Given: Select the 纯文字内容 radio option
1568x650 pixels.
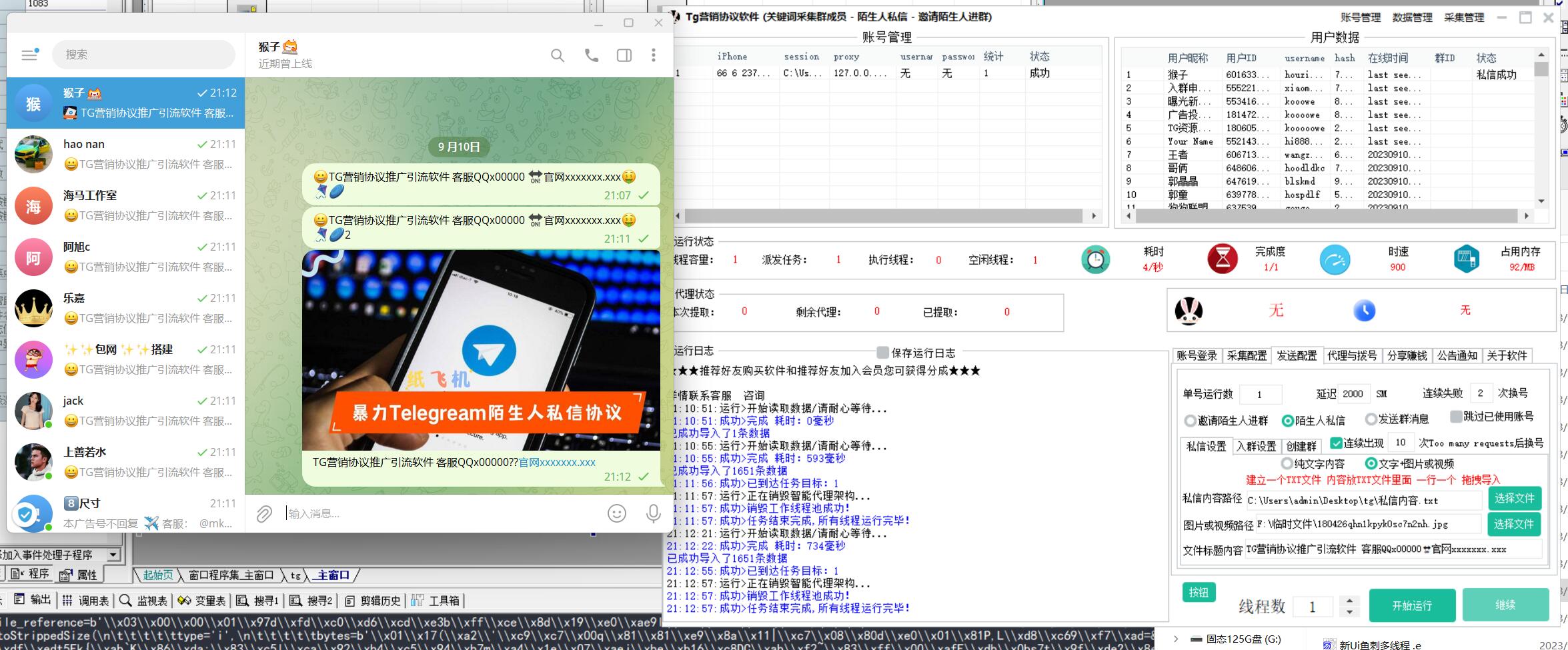Looking at the screenshot, I should tap(1287, 463).
